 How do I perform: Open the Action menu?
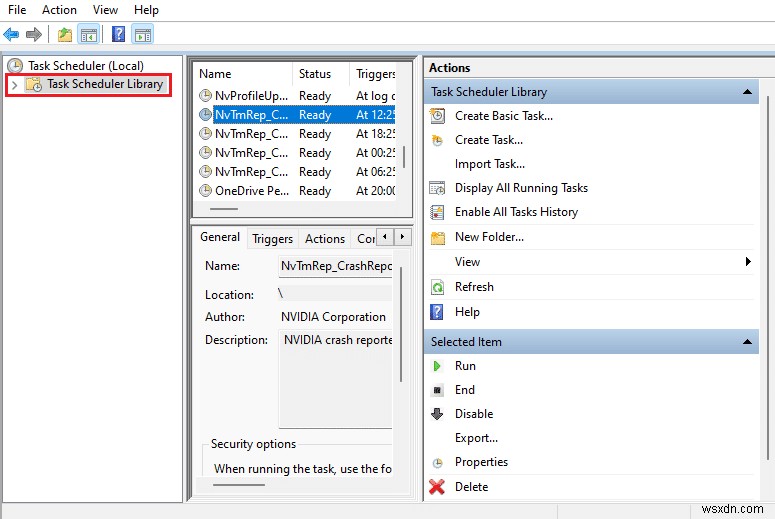(x=59, y=10)
